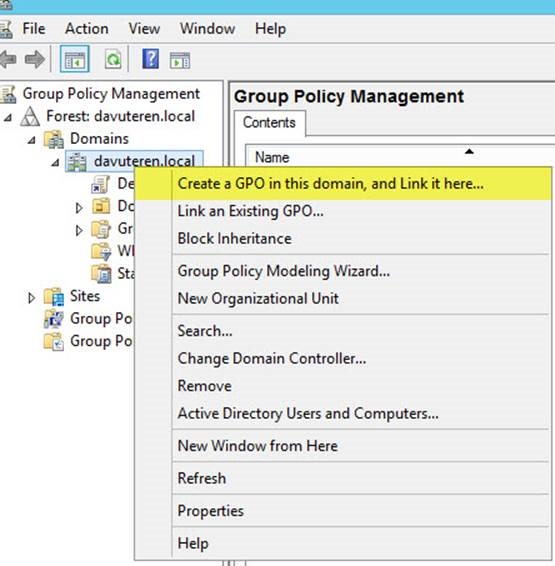Collapse the Forest: davuteren.local node
The width and height of the screenshot is (555, 566).
8,117
